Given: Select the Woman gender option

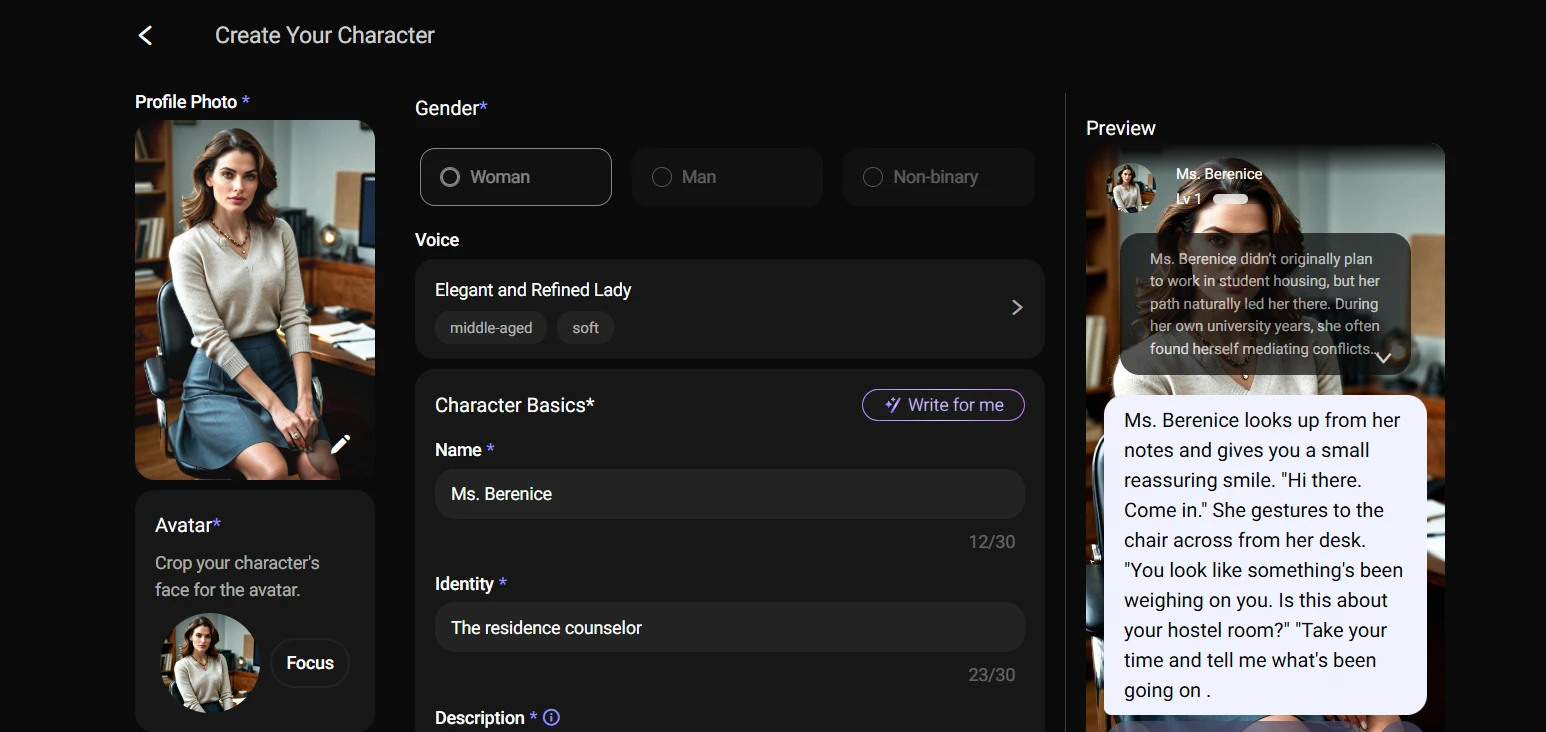Looking at the screenshot, I should [515, 177].
